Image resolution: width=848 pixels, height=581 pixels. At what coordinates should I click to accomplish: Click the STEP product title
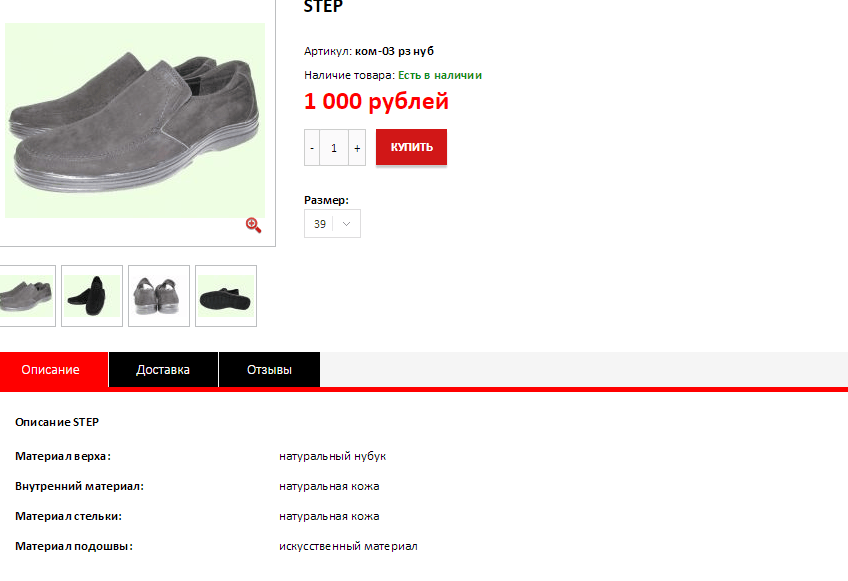(323, 6)
